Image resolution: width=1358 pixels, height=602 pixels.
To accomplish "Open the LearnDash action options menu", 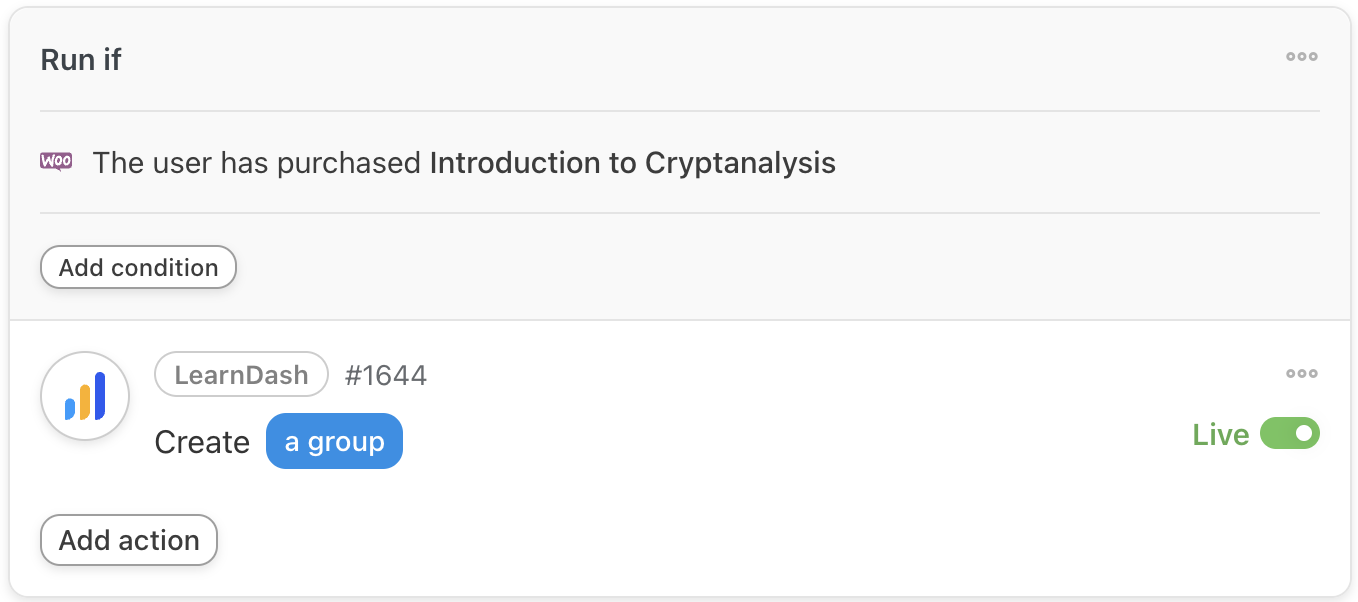I will [x=1301, y=374].
